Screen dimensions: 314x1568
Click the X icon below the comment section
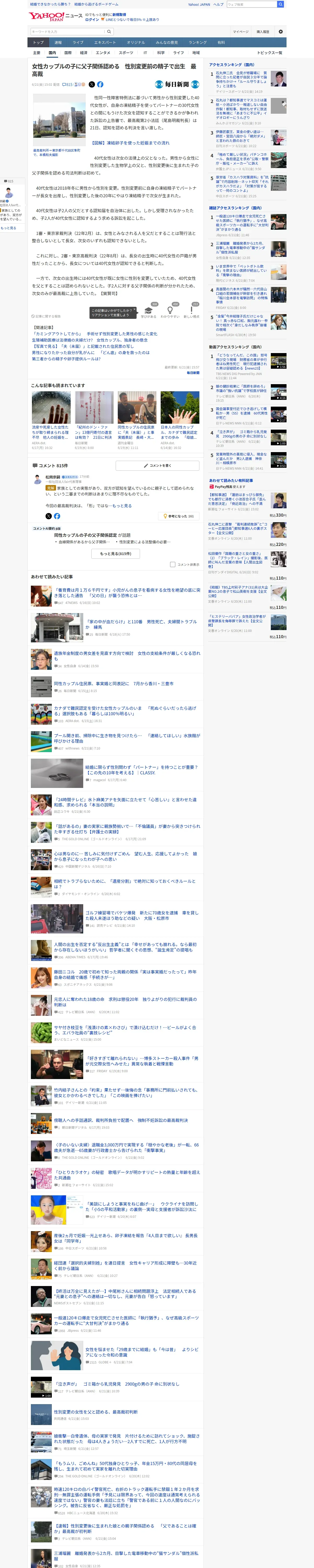point(49,516)
